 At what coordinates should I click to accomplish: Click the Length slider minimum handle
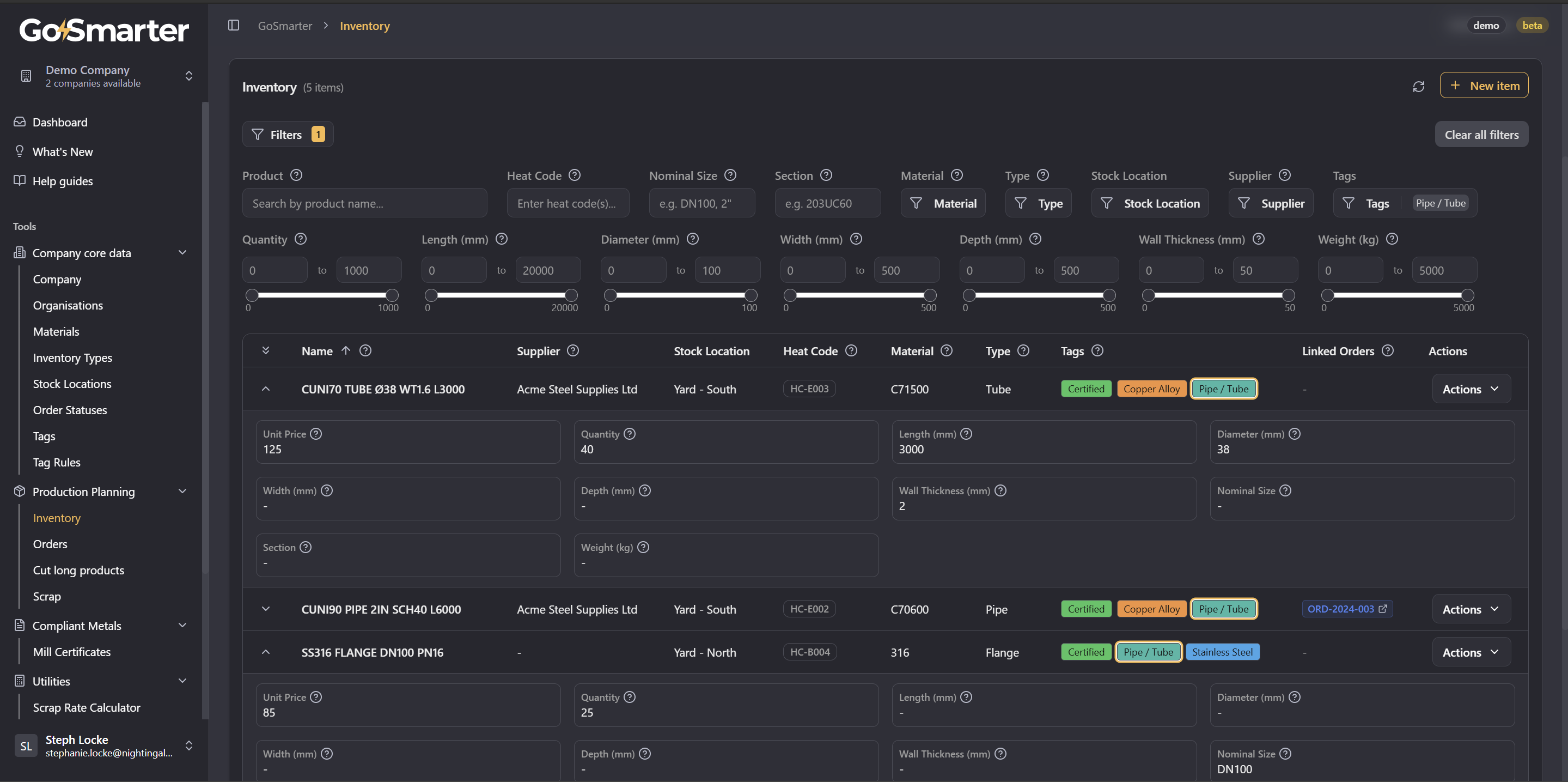tap(431, 295)
